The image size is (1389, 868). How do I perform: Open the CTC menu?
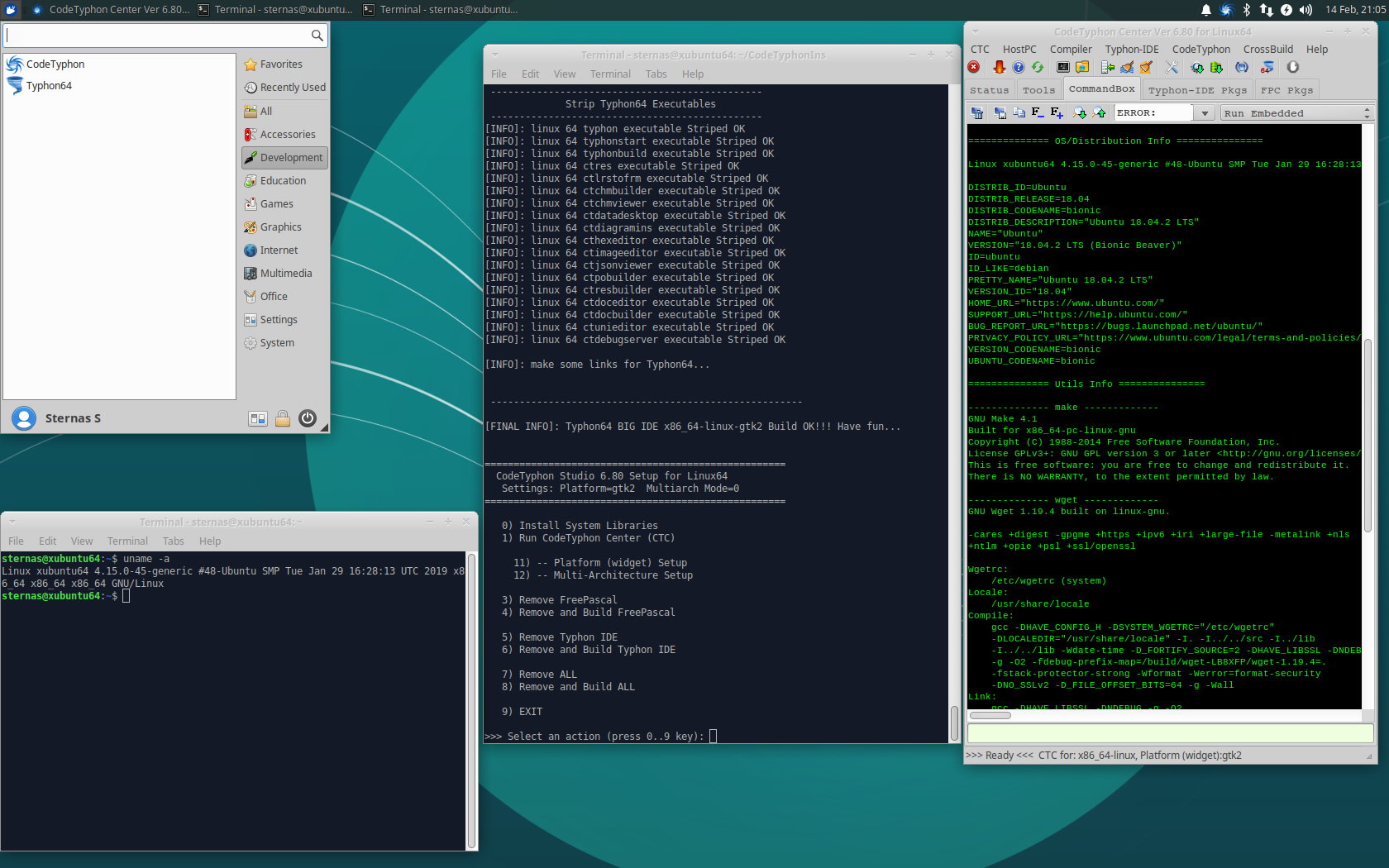tap(980, 50)
